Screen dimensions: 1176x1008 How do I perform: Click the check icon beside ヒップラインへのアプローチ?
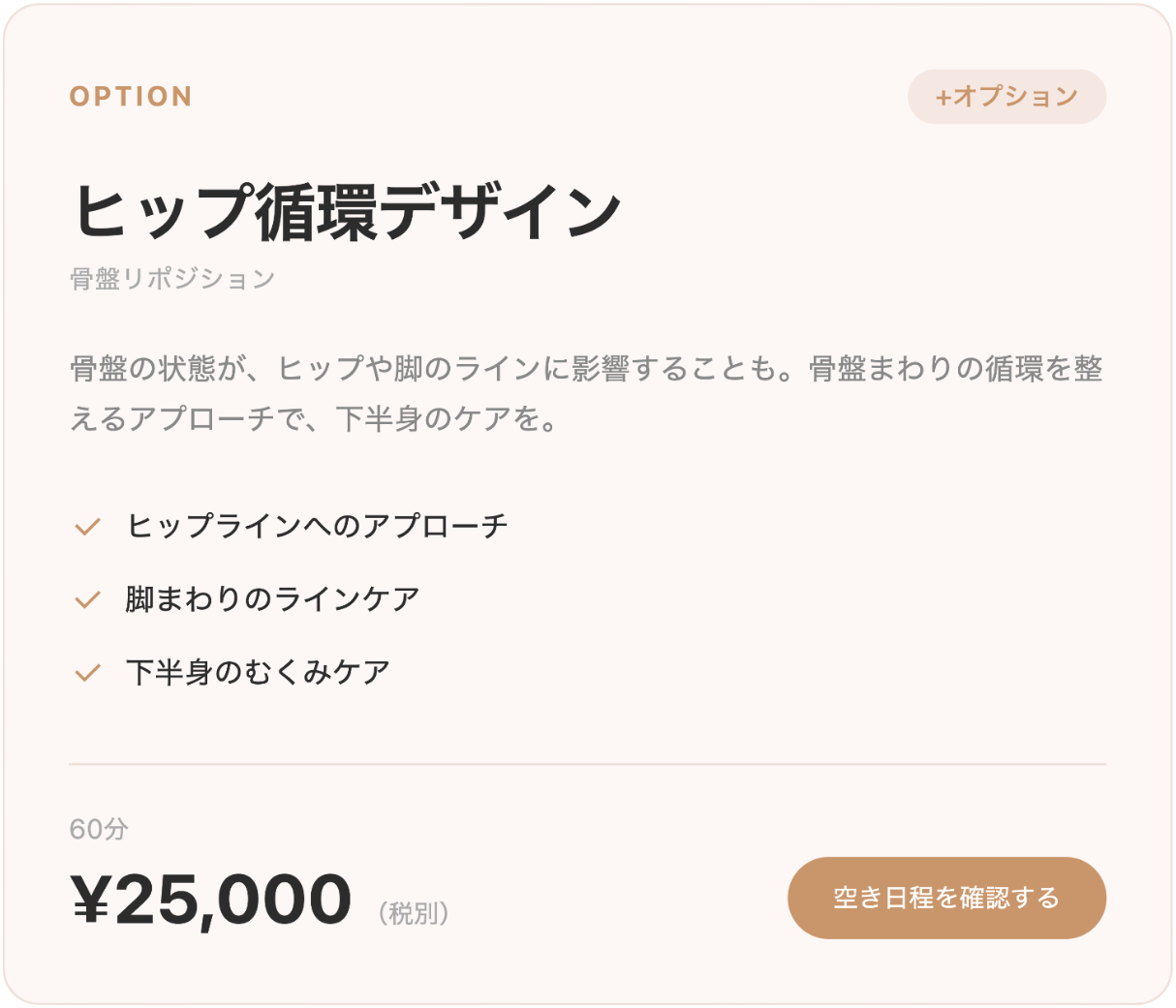(x=88, y=527)
